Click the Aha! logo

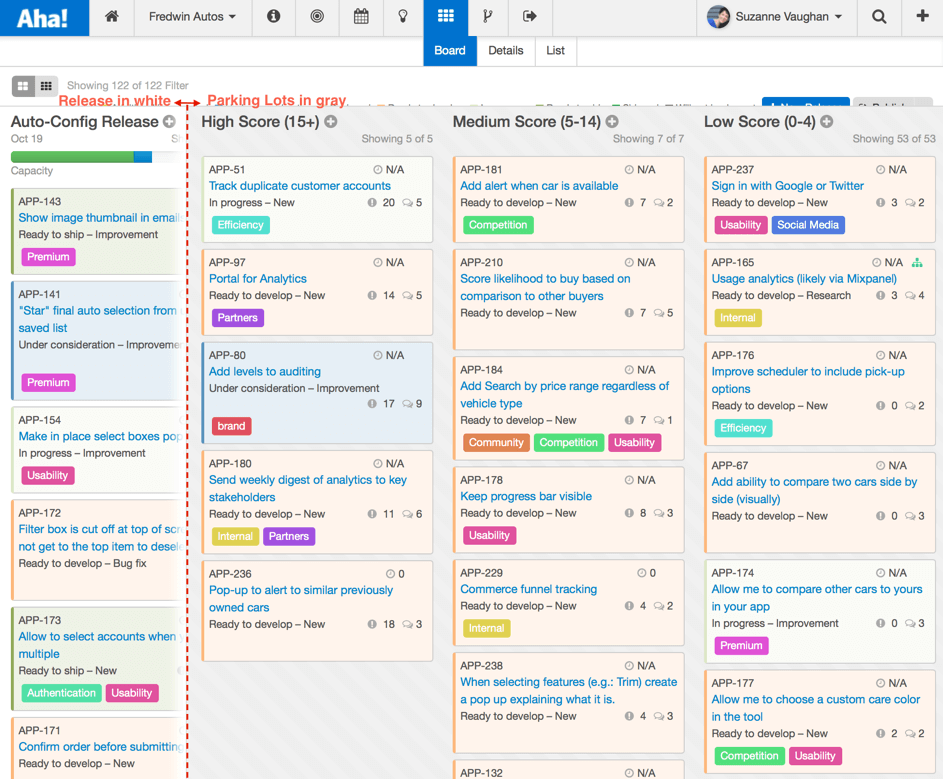[44, 18]
